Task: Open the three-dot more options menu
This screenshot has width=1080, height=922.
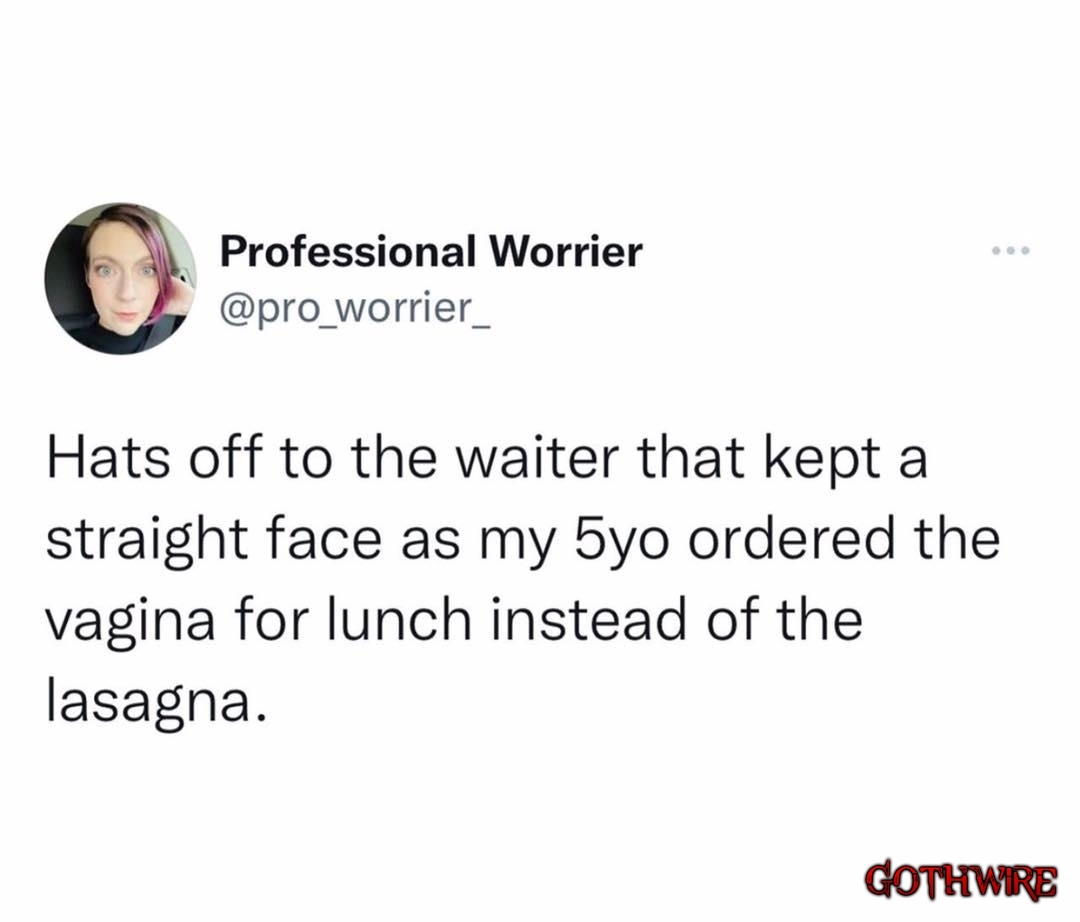Action: point(1010,251)
